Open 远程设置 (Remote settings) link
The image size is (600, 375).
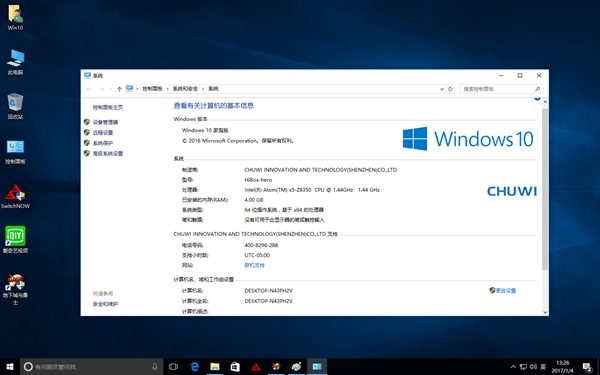point(103,132)
